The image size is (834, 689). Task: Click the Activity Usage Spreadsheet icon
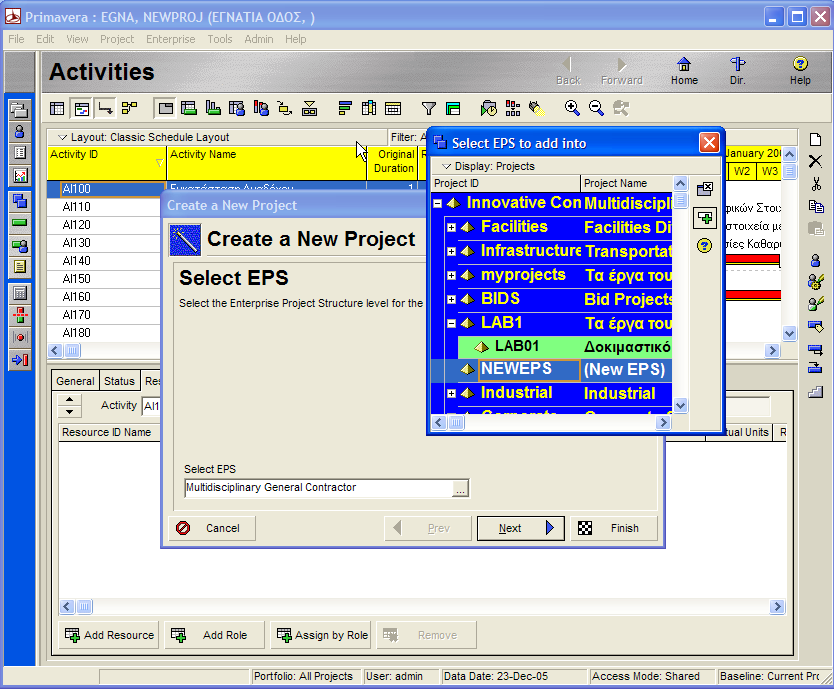[189, 109]
